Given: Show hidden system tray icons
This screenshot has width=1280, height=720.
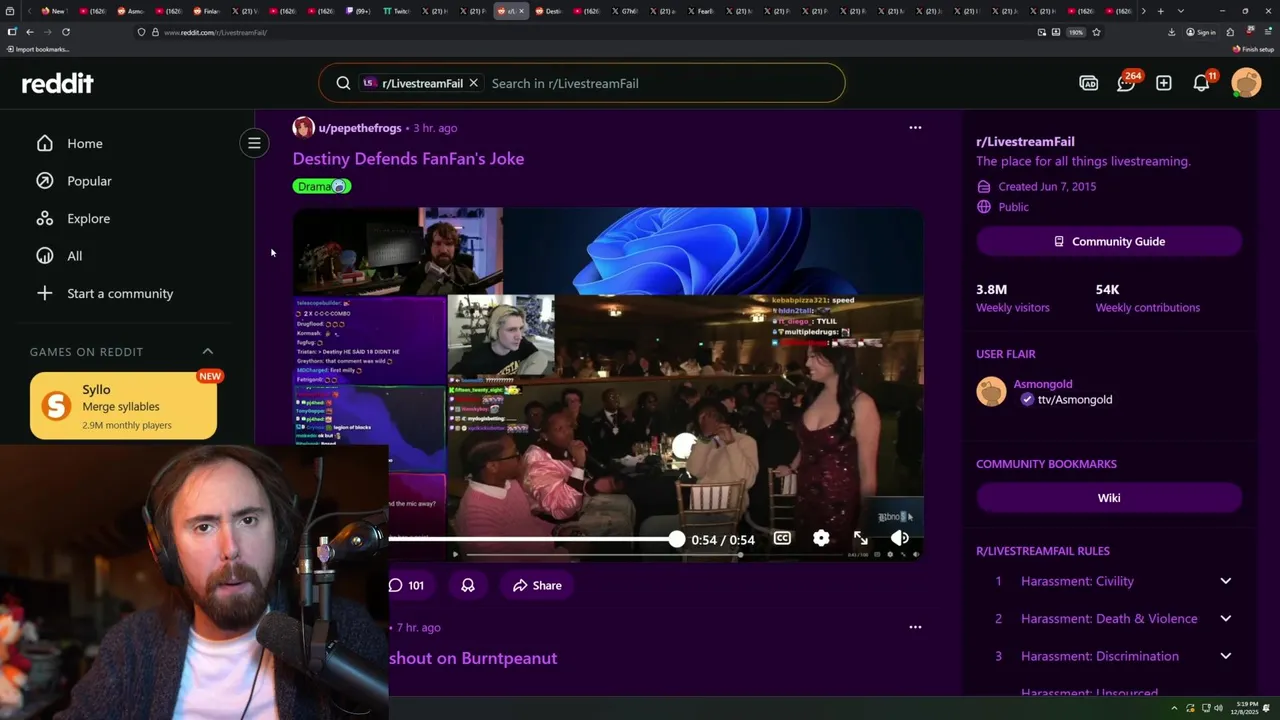Looking at the screenshot, I should tap(1174, 708).
